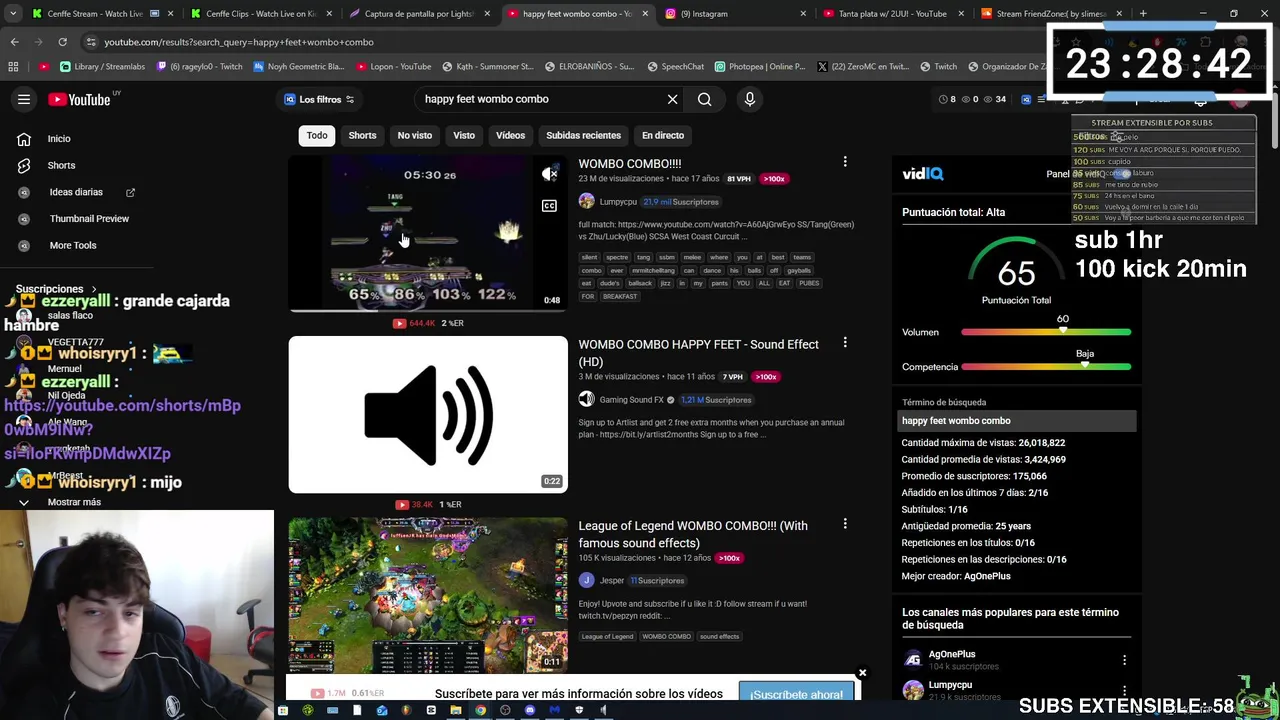Open the YouTube hamburger menu

click(x=24, y=99)
